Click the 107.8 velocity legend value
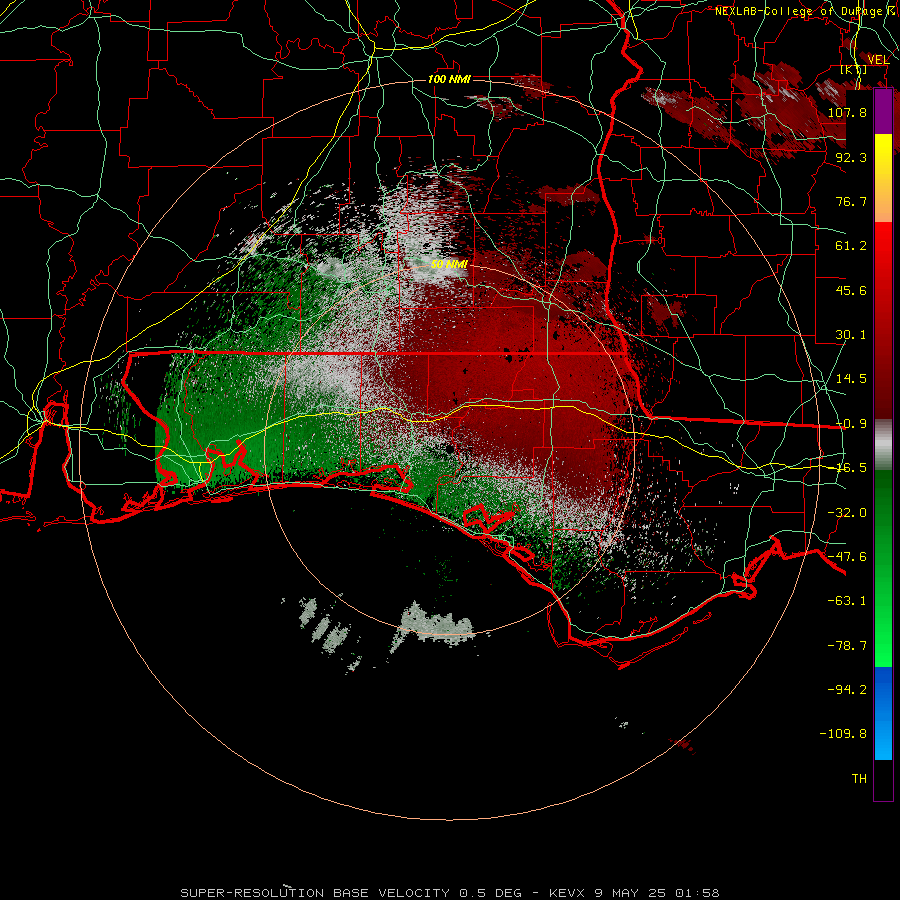 point(847,112)
